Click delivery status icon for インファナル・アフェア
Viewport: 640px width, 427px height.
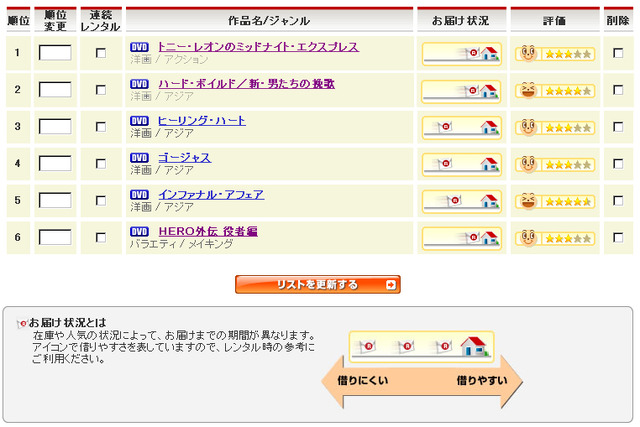click(x=462, y=202)
